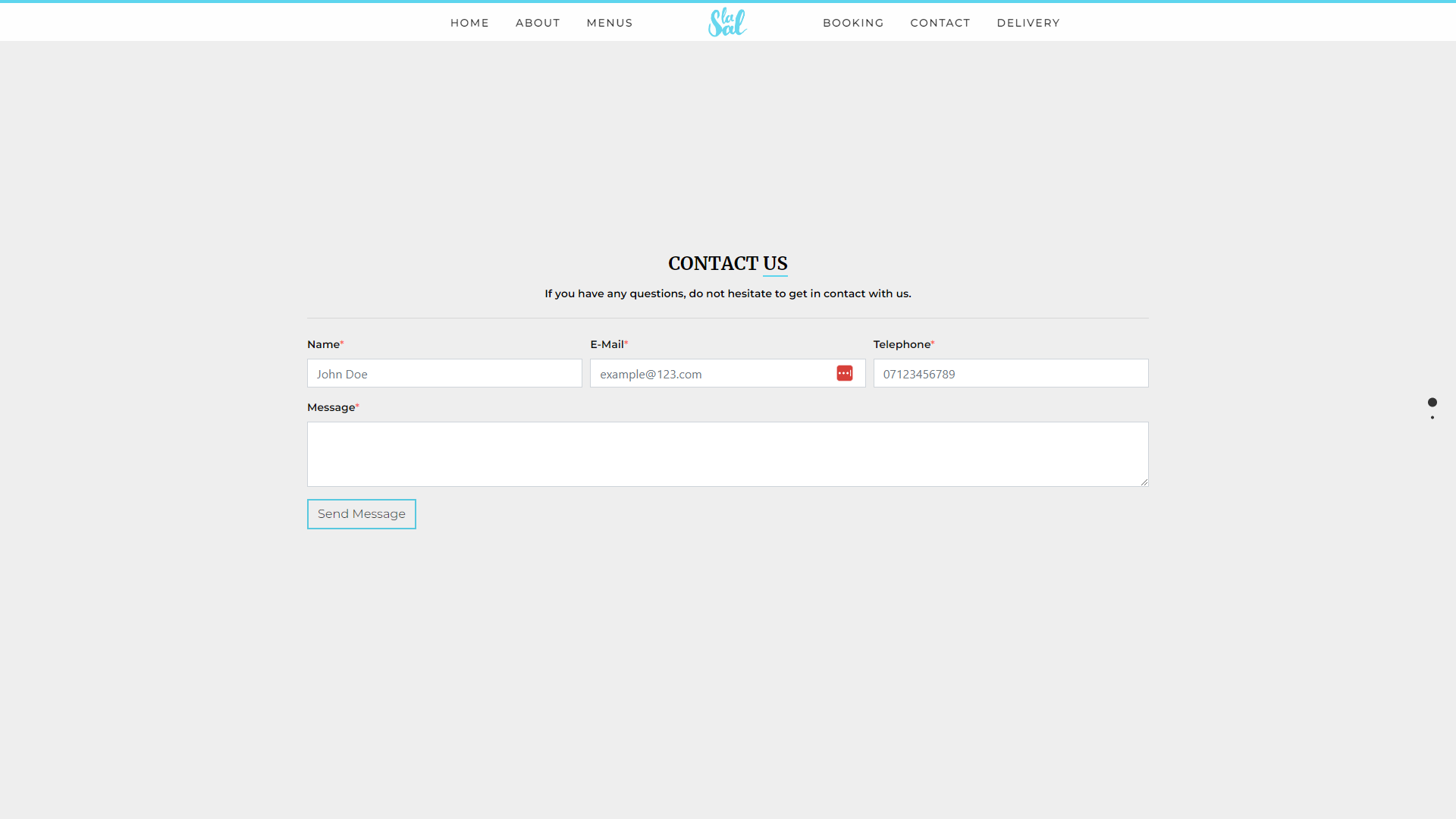Go to the Delivery page

[1028, 23]
